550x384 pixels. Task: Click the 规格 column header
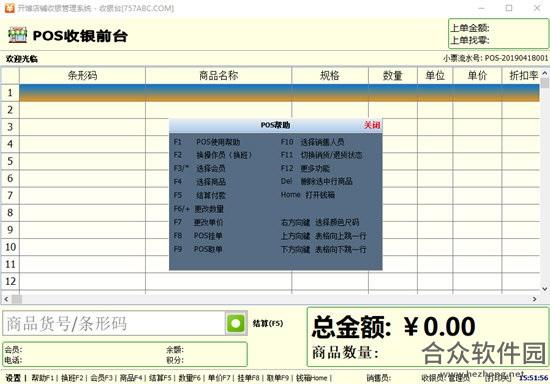[x=330, y=75]
